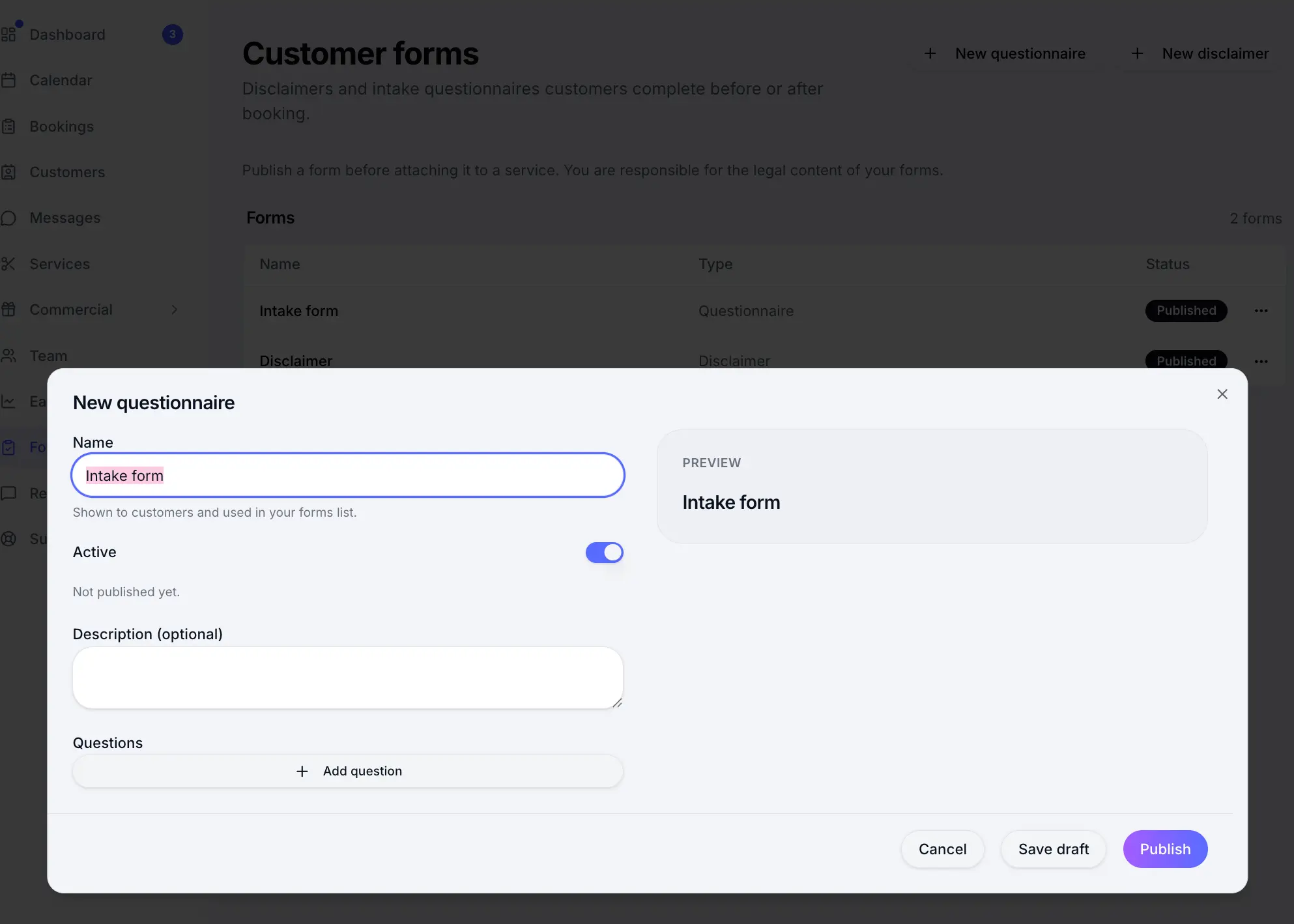Click the Publish button
This screenshot has width=1294, height=924.
coord(1165,849)
